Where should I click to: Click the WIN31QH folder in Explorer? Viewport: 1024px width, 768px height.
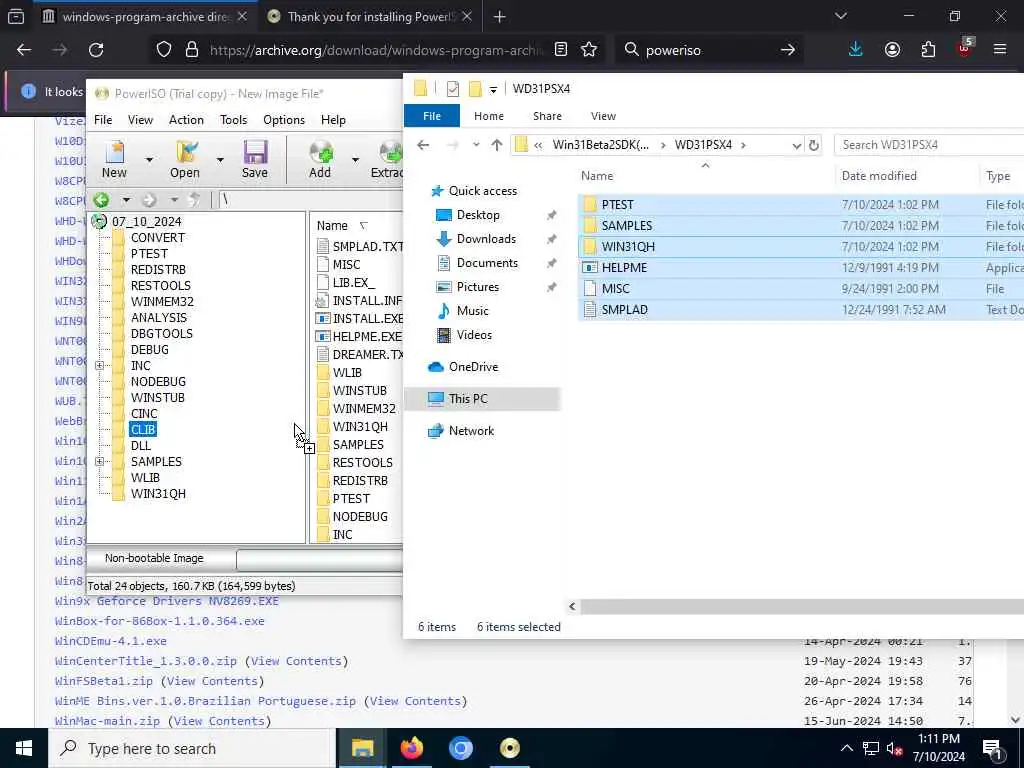tap(628, 247)
